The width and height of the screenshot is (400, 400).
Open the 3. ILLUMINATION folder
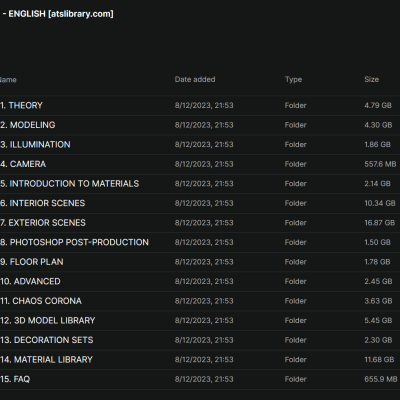(x=35, y=144)
